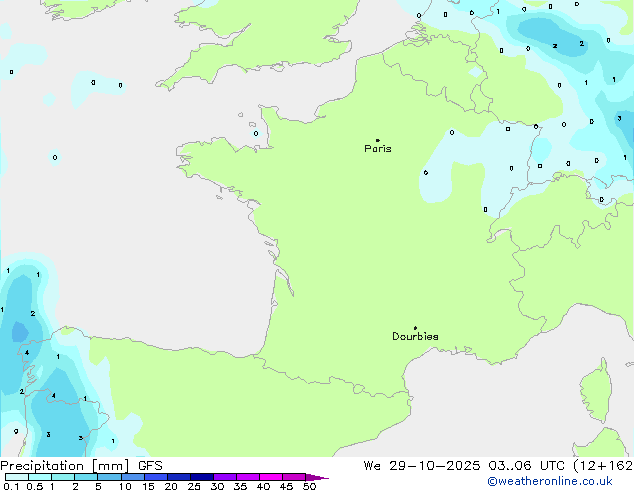This screenshot has width=634, height=490.
Task: Pick the legend swatch between 20 and 25
Action: (x=178, y=477)
